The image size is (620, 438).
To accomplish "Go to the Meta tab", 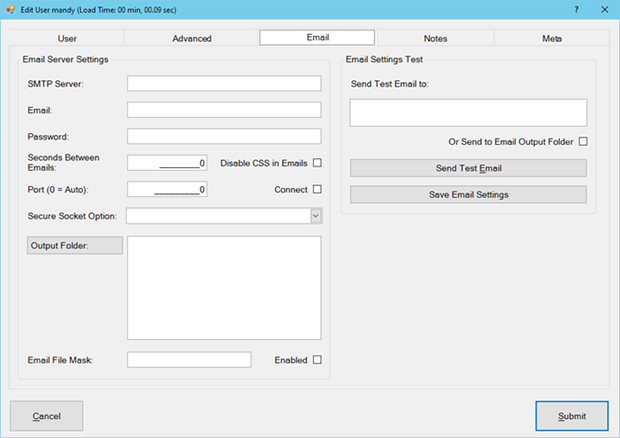I will (552, 38).
